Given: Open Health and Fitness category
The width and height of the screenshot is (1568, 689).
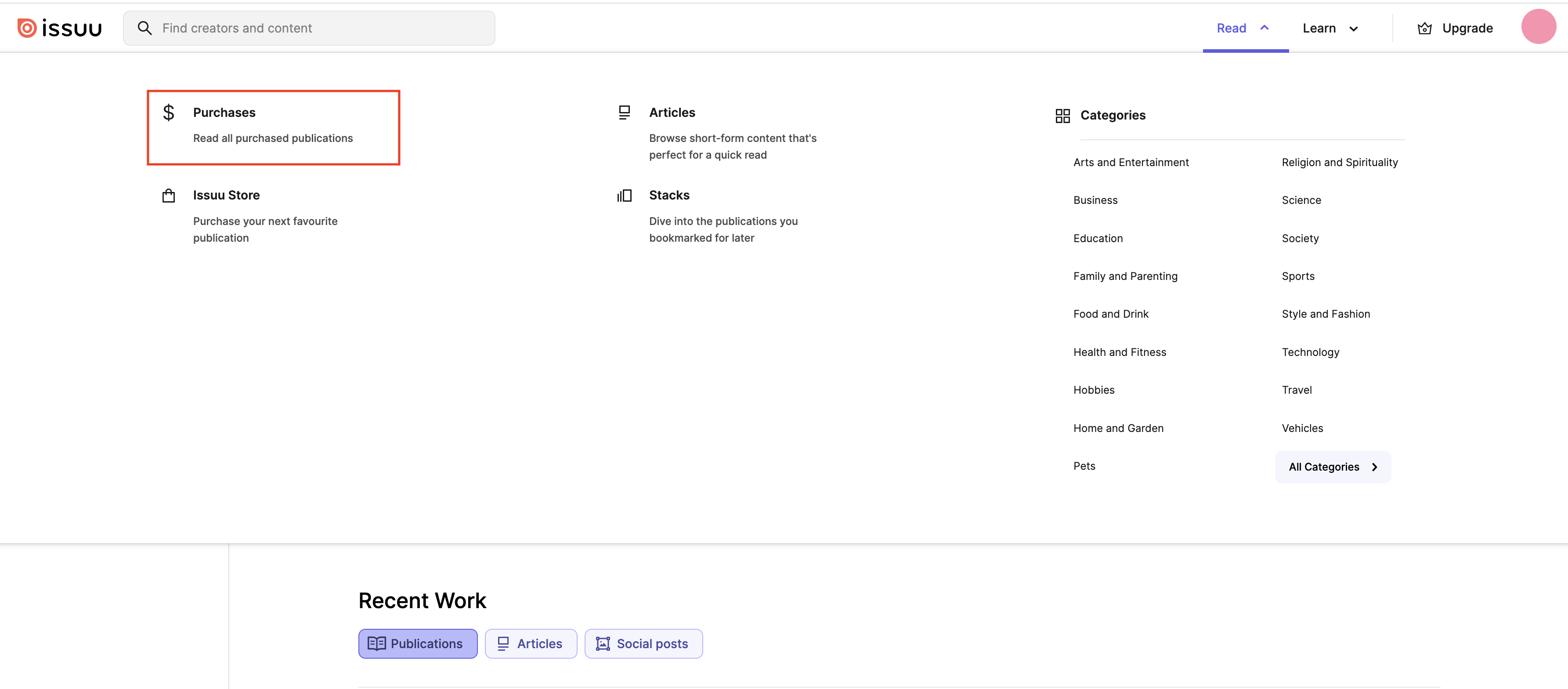Looking at the screenshot, I should [1120, 352].
